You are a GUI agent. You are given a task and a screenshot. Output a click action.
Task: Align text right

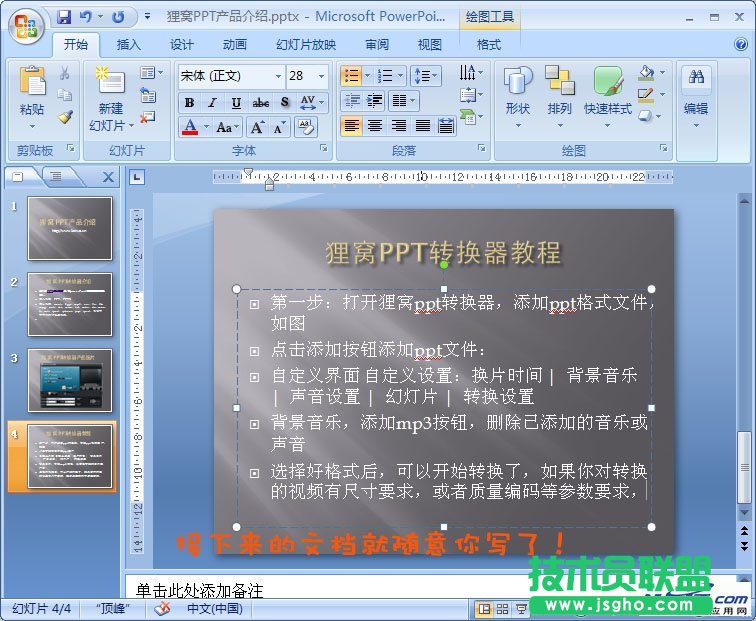click(398, 126)
